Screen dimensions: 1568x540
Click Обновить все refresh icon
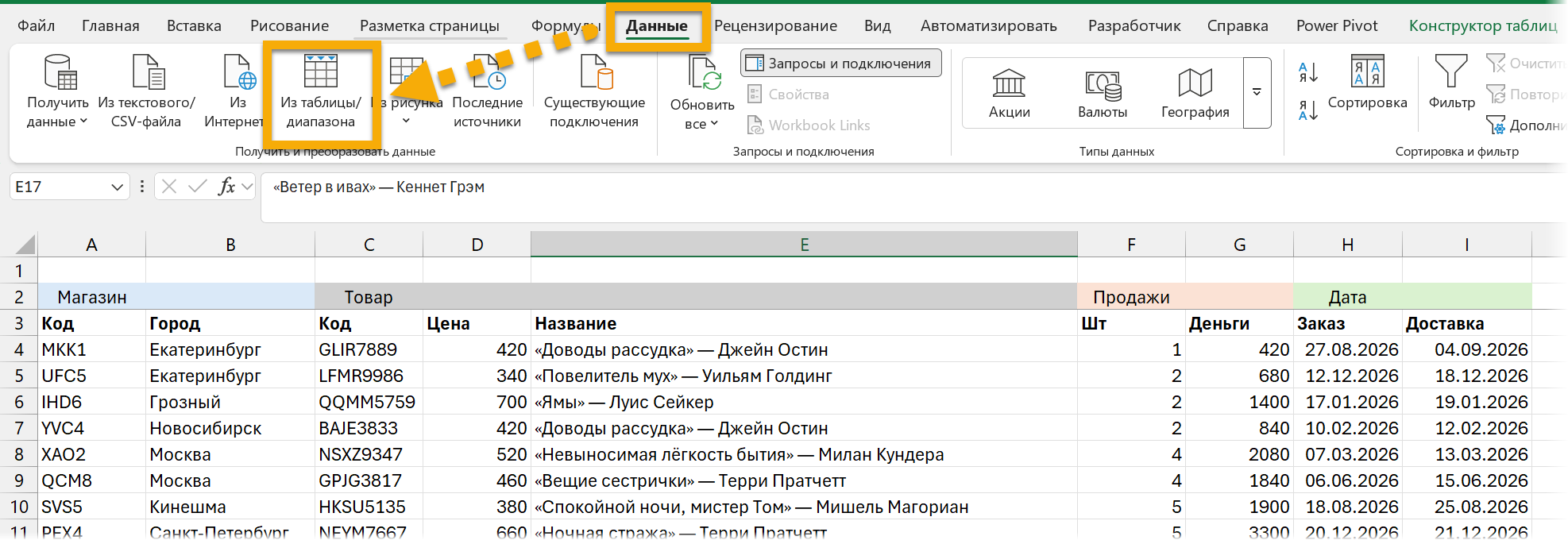(704, 72)
